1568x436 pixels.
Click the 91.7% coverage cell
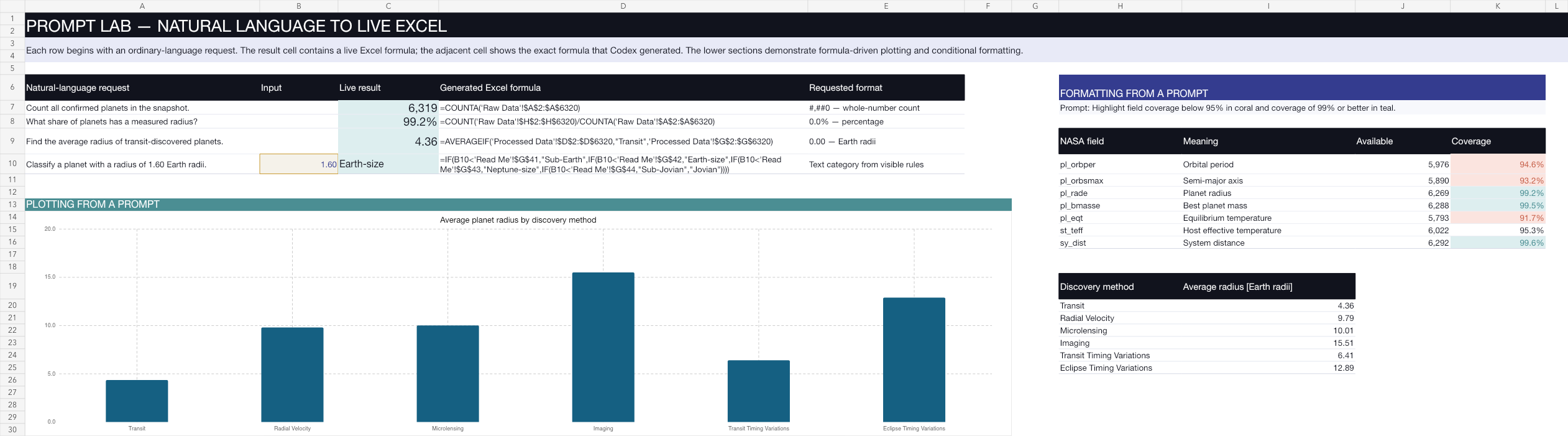(1498, 218)
